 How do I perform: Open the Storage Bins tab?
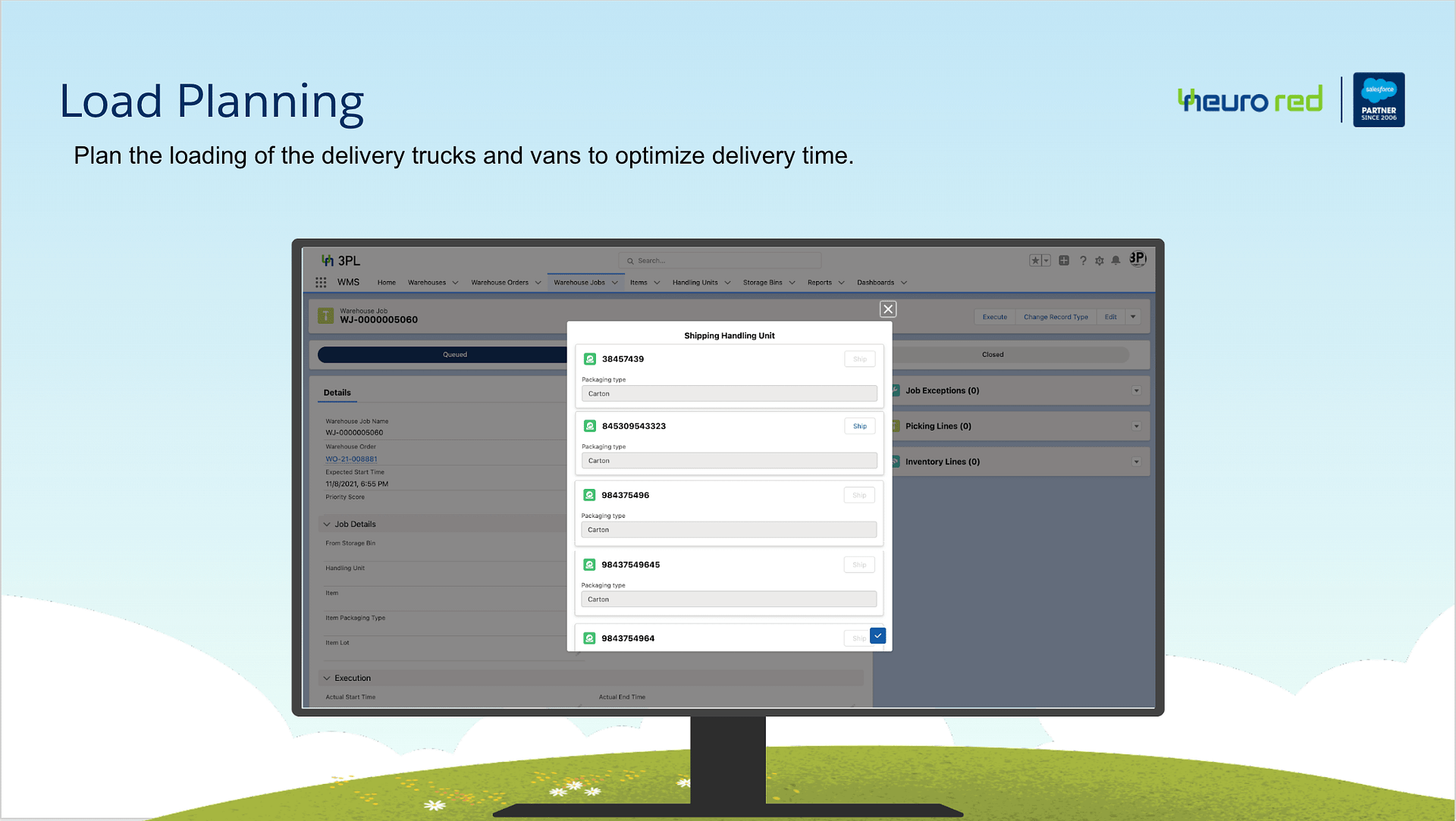(x=762, y=283)
